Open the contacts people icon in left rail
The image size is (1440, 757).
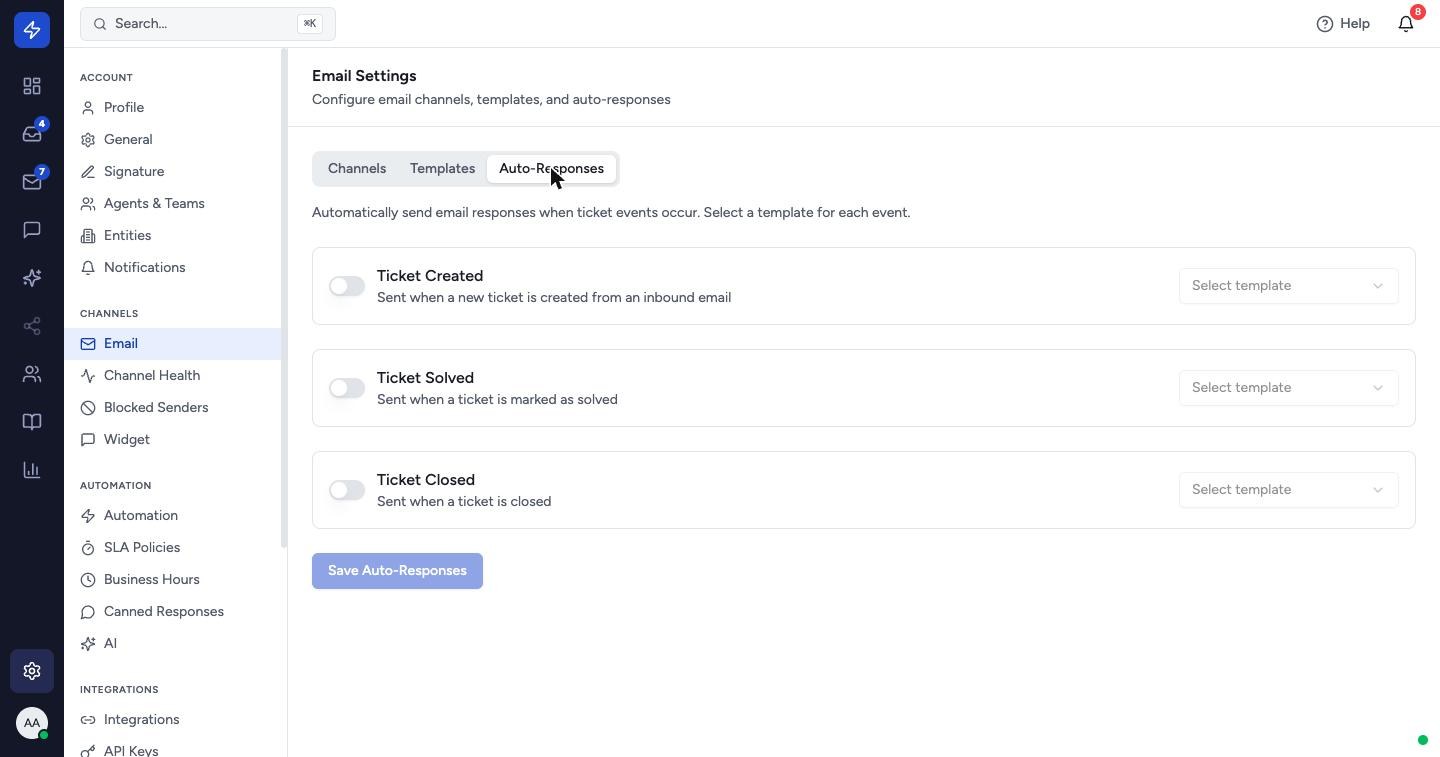click(32, 374)
